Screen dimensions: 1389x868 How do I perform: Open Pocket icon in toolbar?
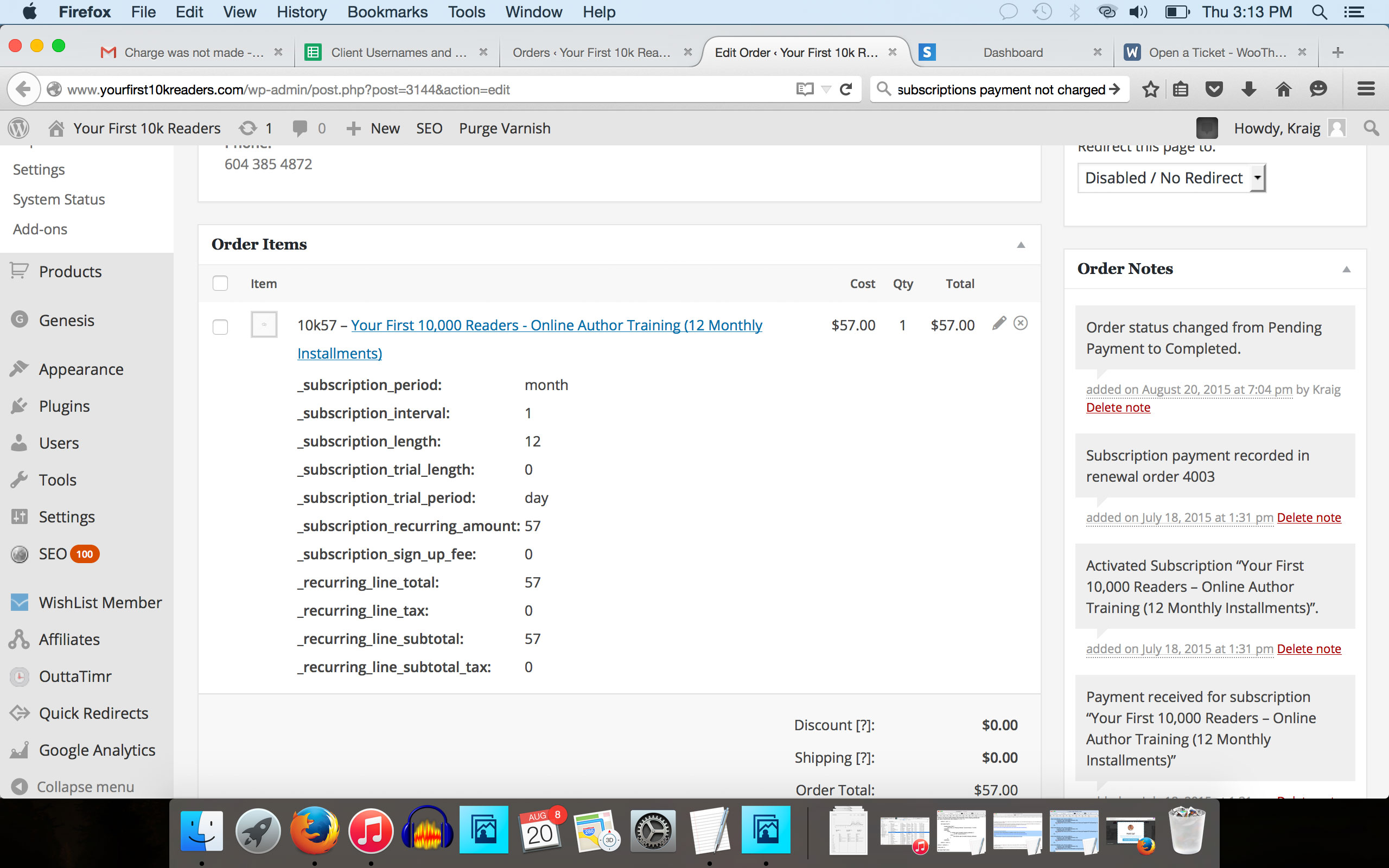click(1214, 90)
